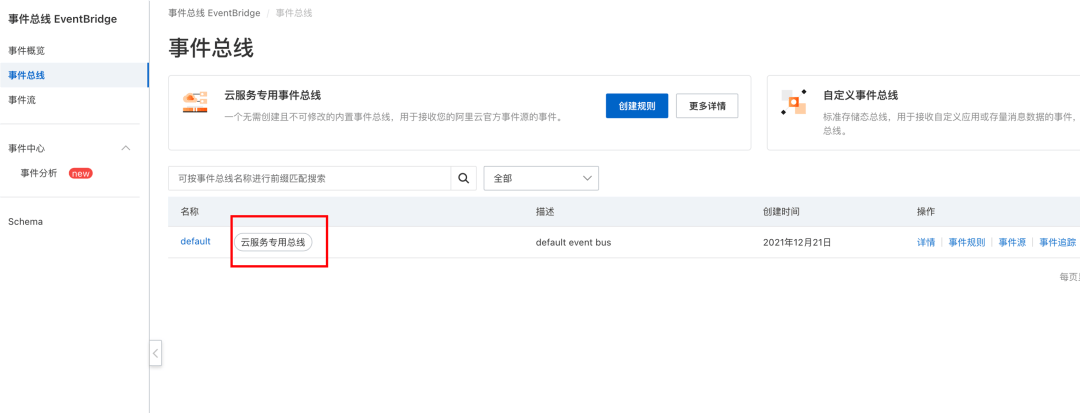This screenshot has height=413, width=1080.
Task: Click the search magnifier icon
Action: [x=464, y=178]
